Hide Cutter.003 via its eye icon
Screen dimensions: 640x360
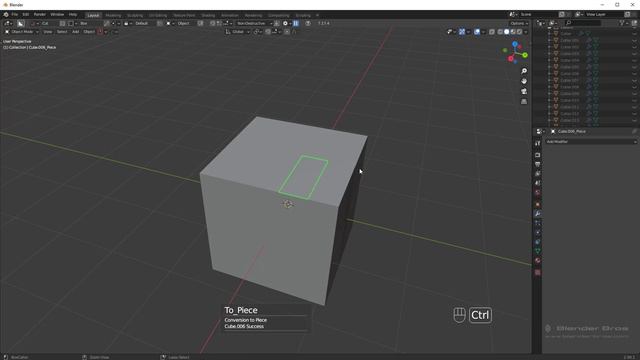point(634,54)
